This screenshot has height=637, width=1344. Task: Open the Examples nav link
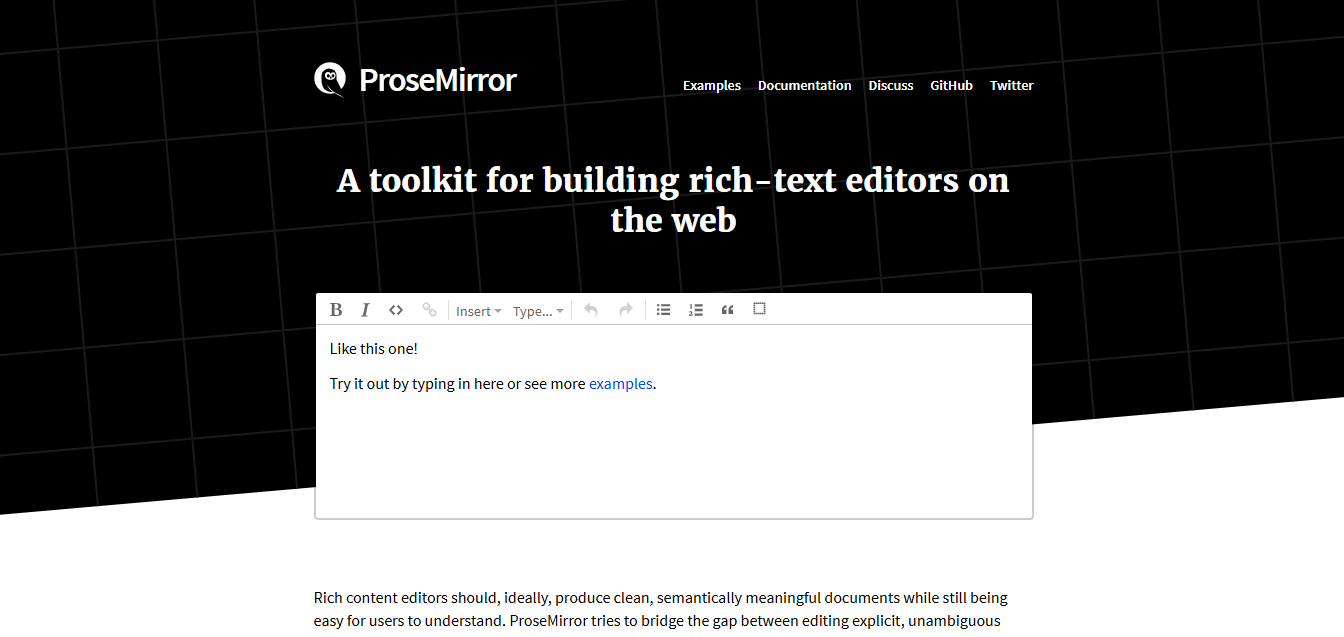pos(712,86)
